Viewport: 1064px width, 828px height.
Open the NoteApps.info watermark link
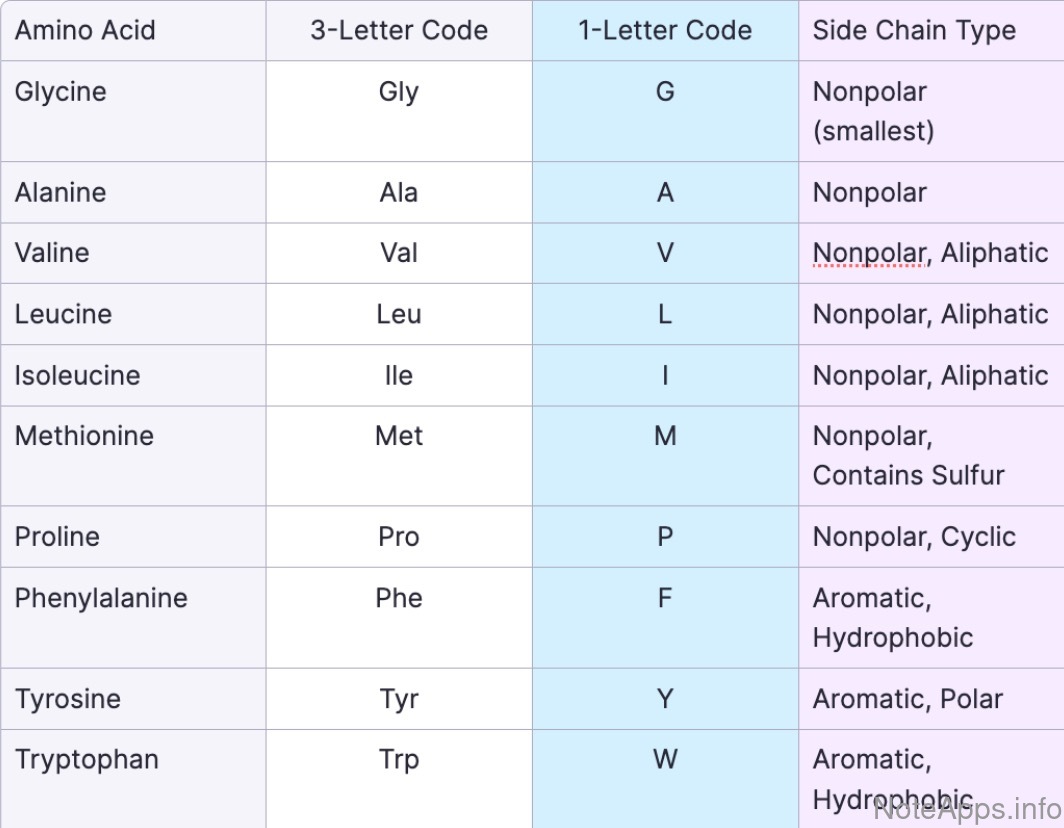(965, 807)
